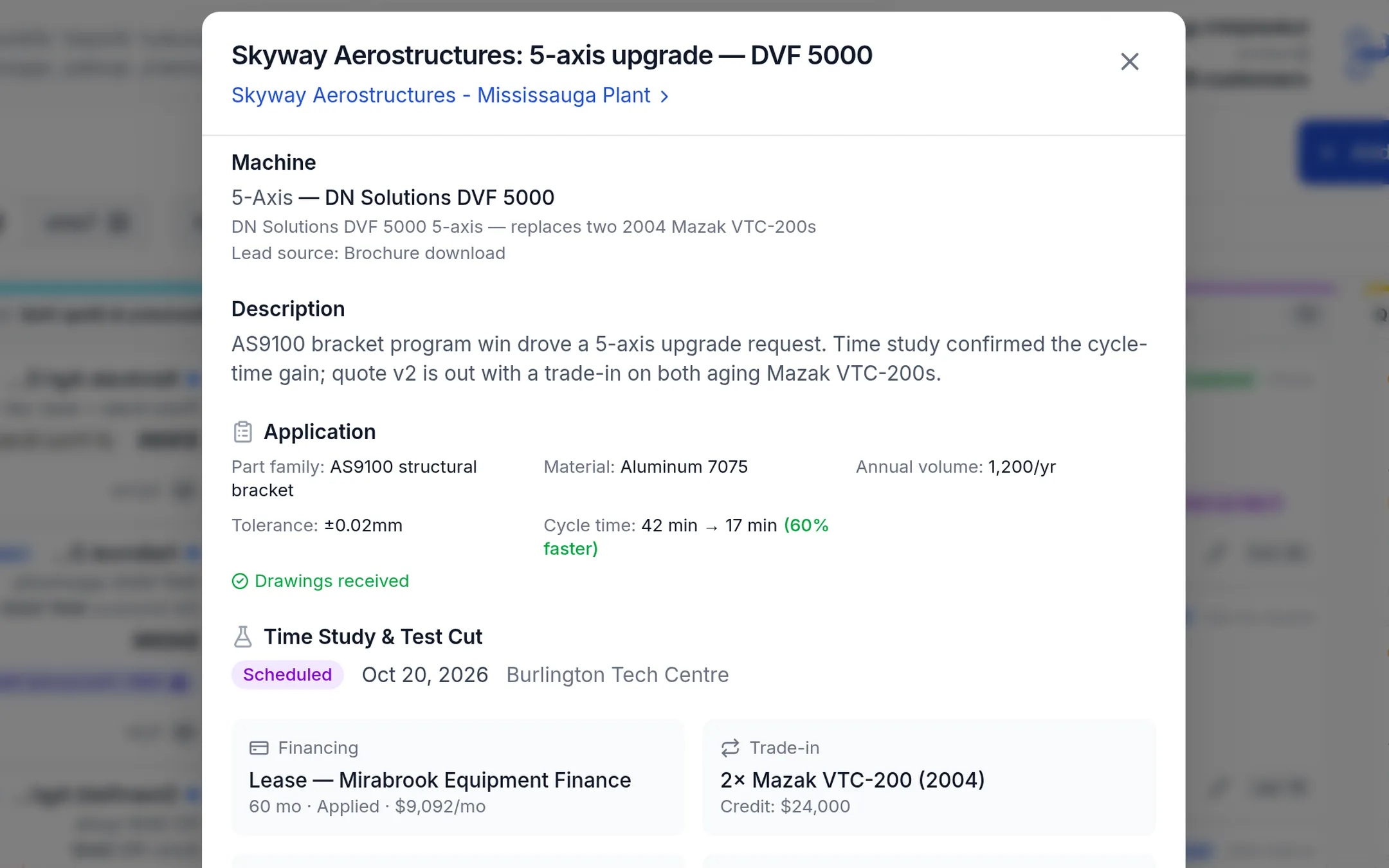The height and width of the screenshot is (868, 1389).
Task: Close the Skyway Aerostructures deal dialog
Action: (x=1129, y=62)
